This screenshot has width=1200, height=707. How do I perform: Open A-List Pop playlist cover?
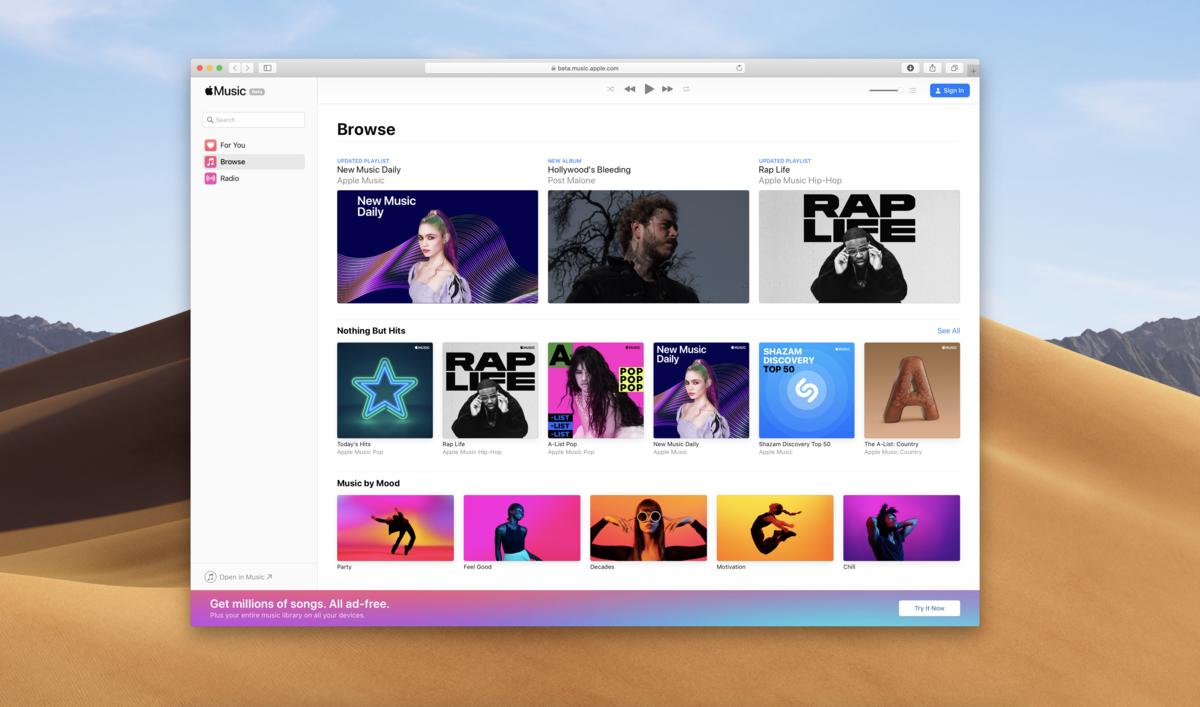[596, 390]
